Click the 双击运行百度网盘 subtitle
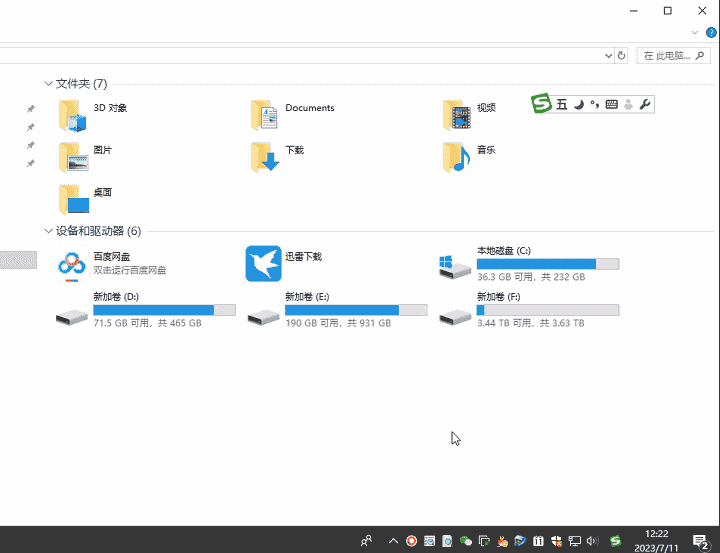The width and height of the screenshot is (720, 553). coord(129,270)
